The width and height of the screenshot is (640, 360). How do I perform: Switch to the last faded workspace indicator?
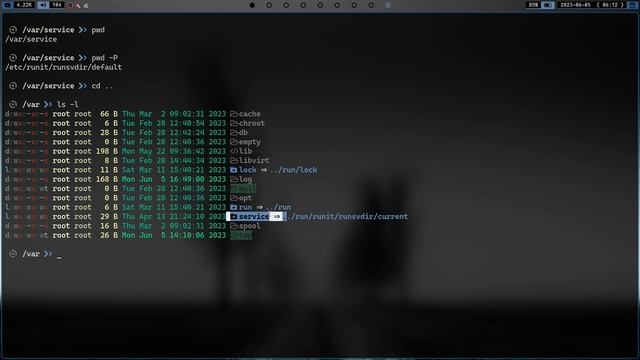[388, 5]
